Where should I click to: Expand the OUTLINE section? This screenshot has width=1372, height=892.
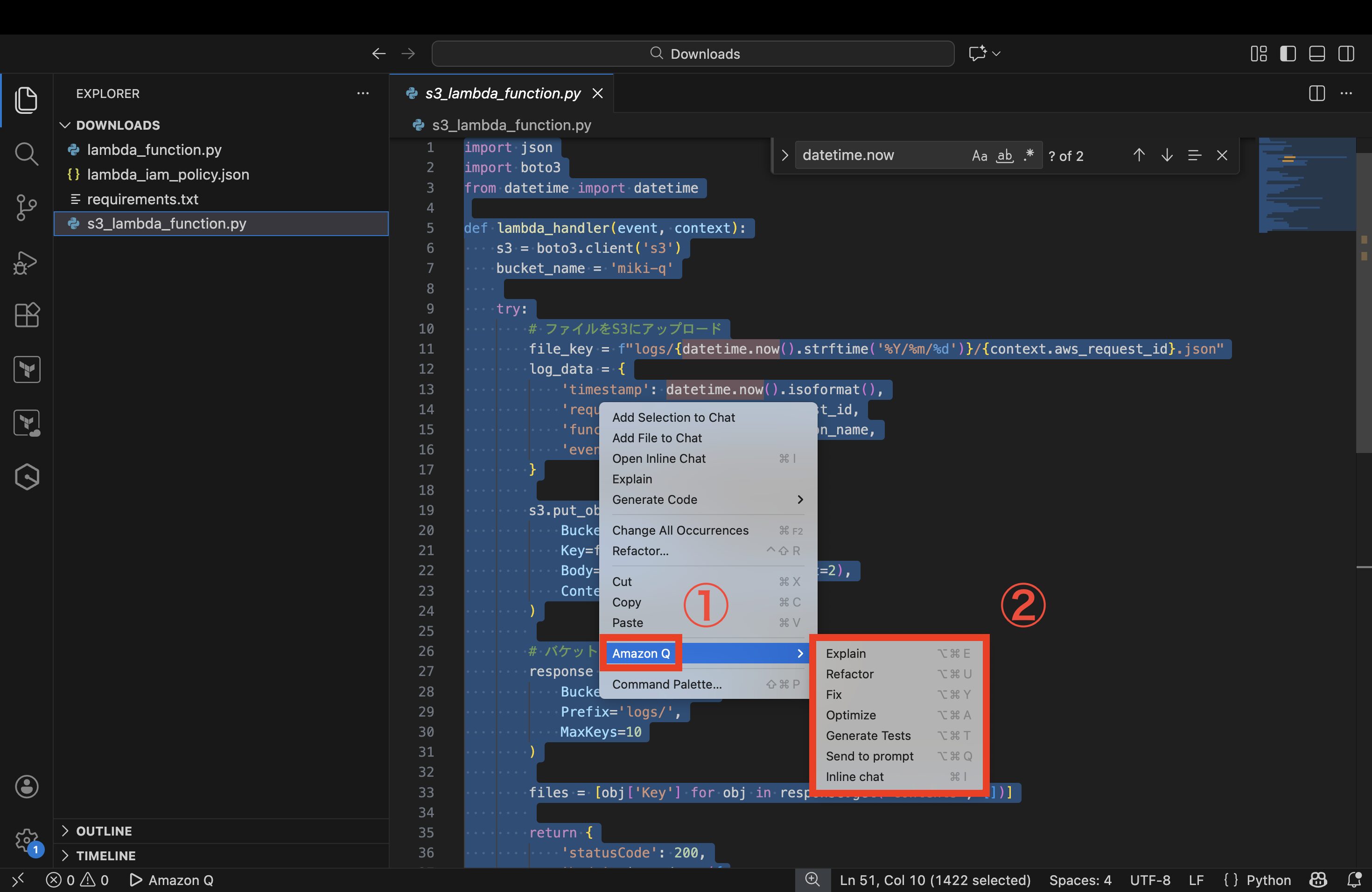click(x=104, y=831)
